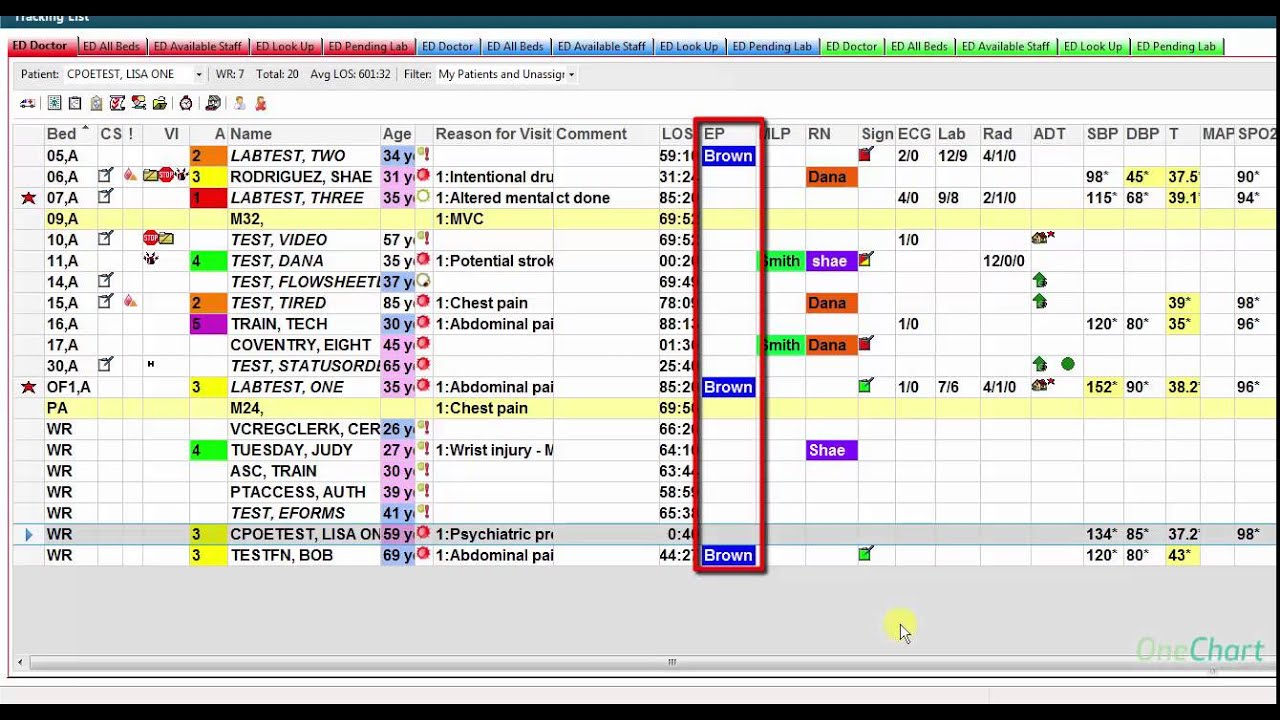Click the stop sign icon in RODRIGUEZ, SHAE row
Image resolution: width=1280 pixels, height=720 pixels.
coord(166,176)
